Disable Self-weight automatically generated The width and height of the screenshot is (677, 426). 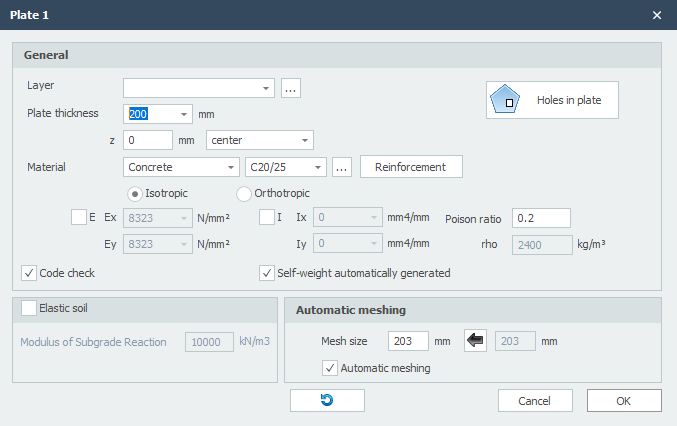267,272
